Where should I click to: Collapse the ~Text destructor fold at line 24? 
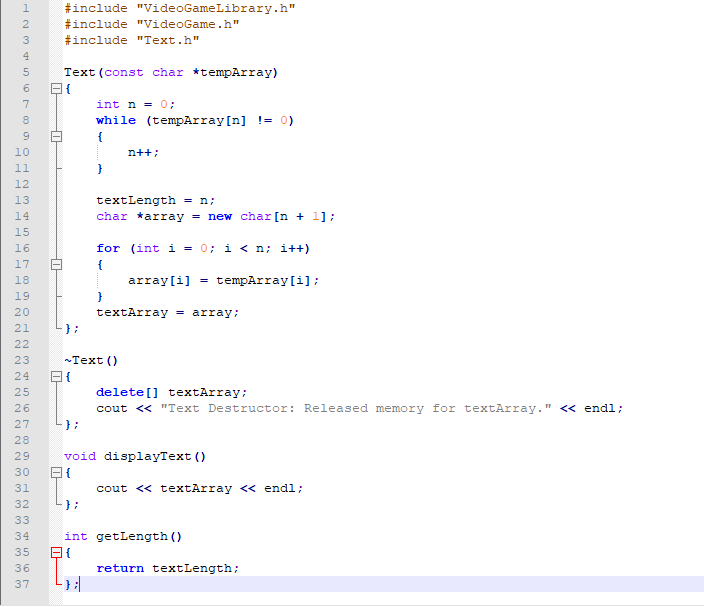point(56,376)
